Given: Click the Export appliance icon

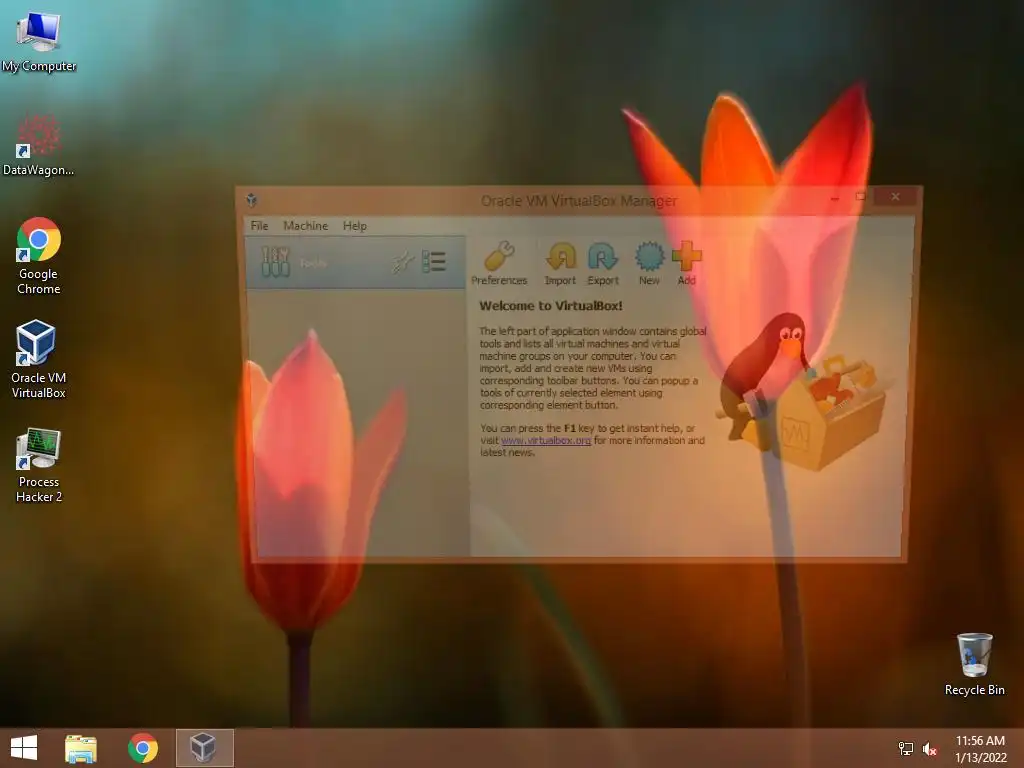Looking at the screenshot, I should click(x=602, y=263).
